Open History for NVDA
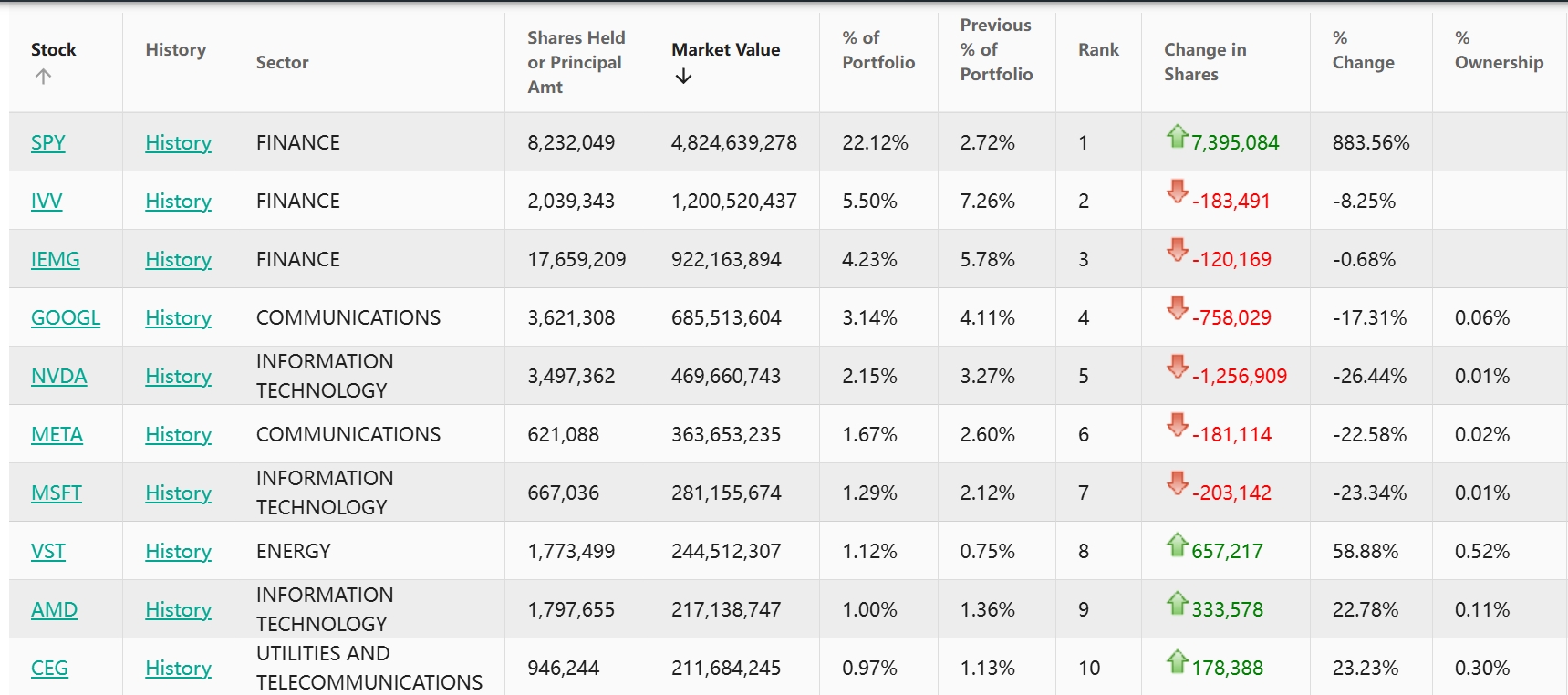 [x=178, y=377]
